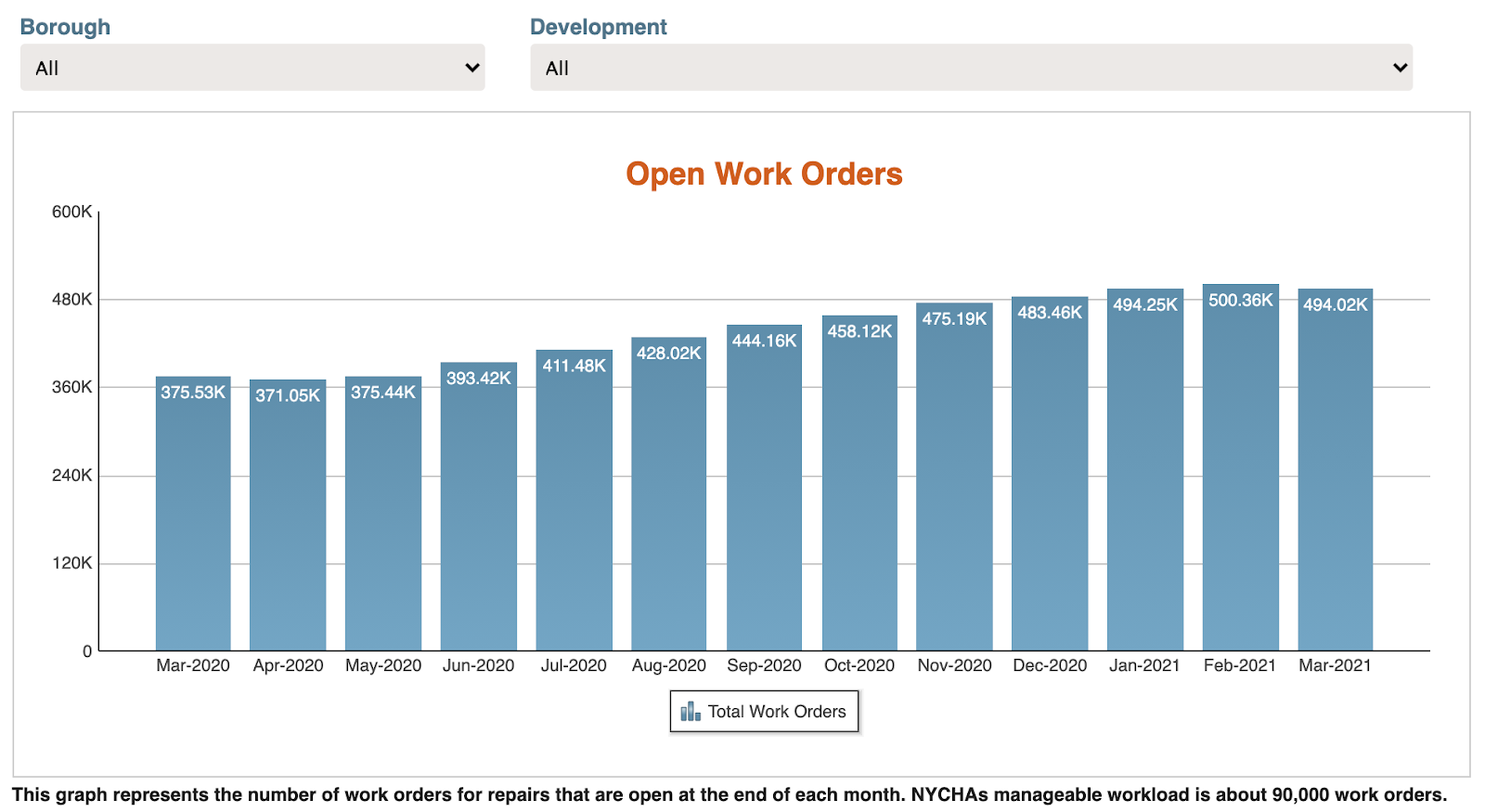The height and width of the screenshot is (812, 1485).
Task: Click the 480K y-axis value
Action: [71, 300]
